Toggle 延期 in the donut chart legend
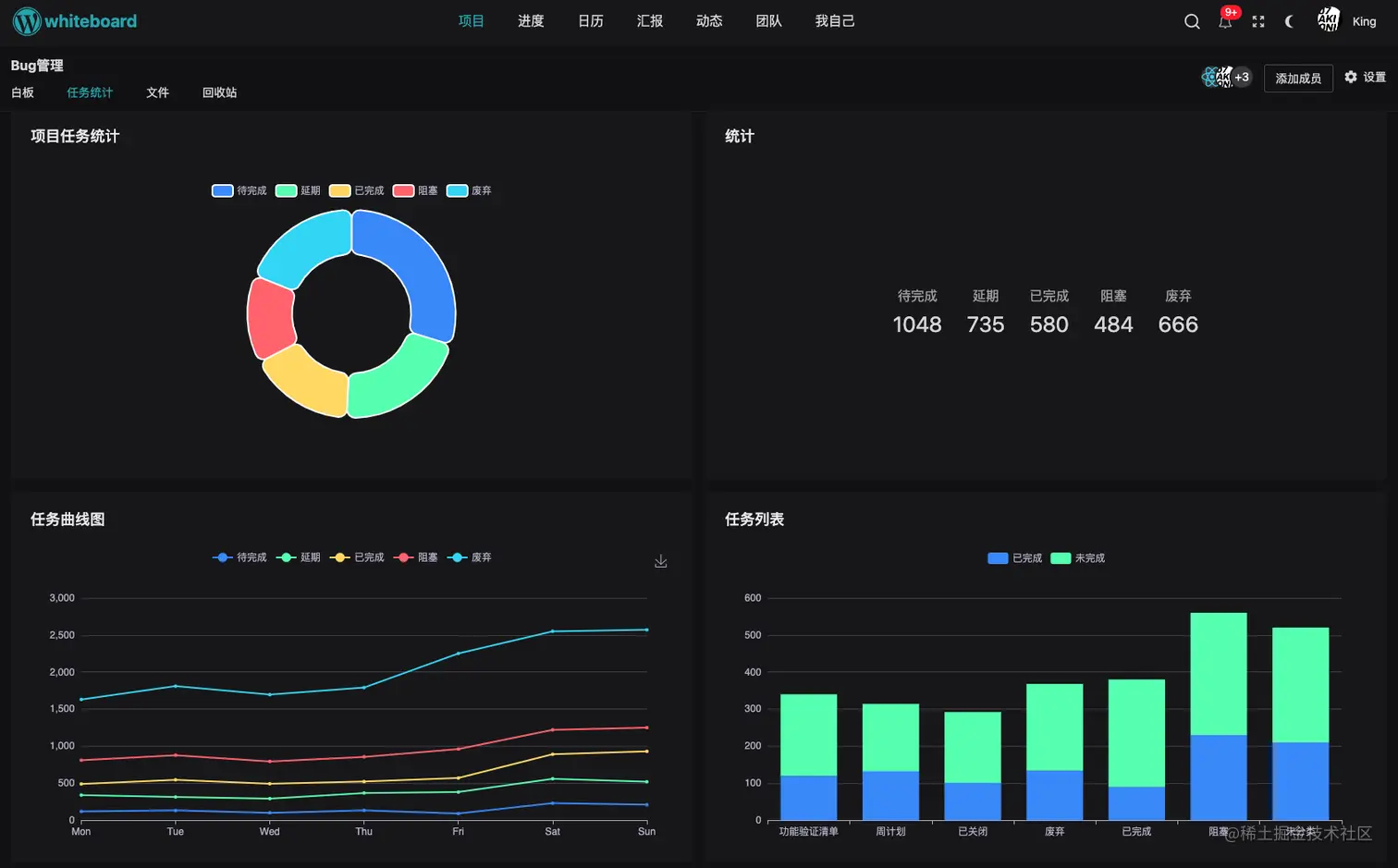The width and height of the screenshot is (1398, 868). point(298,190)
